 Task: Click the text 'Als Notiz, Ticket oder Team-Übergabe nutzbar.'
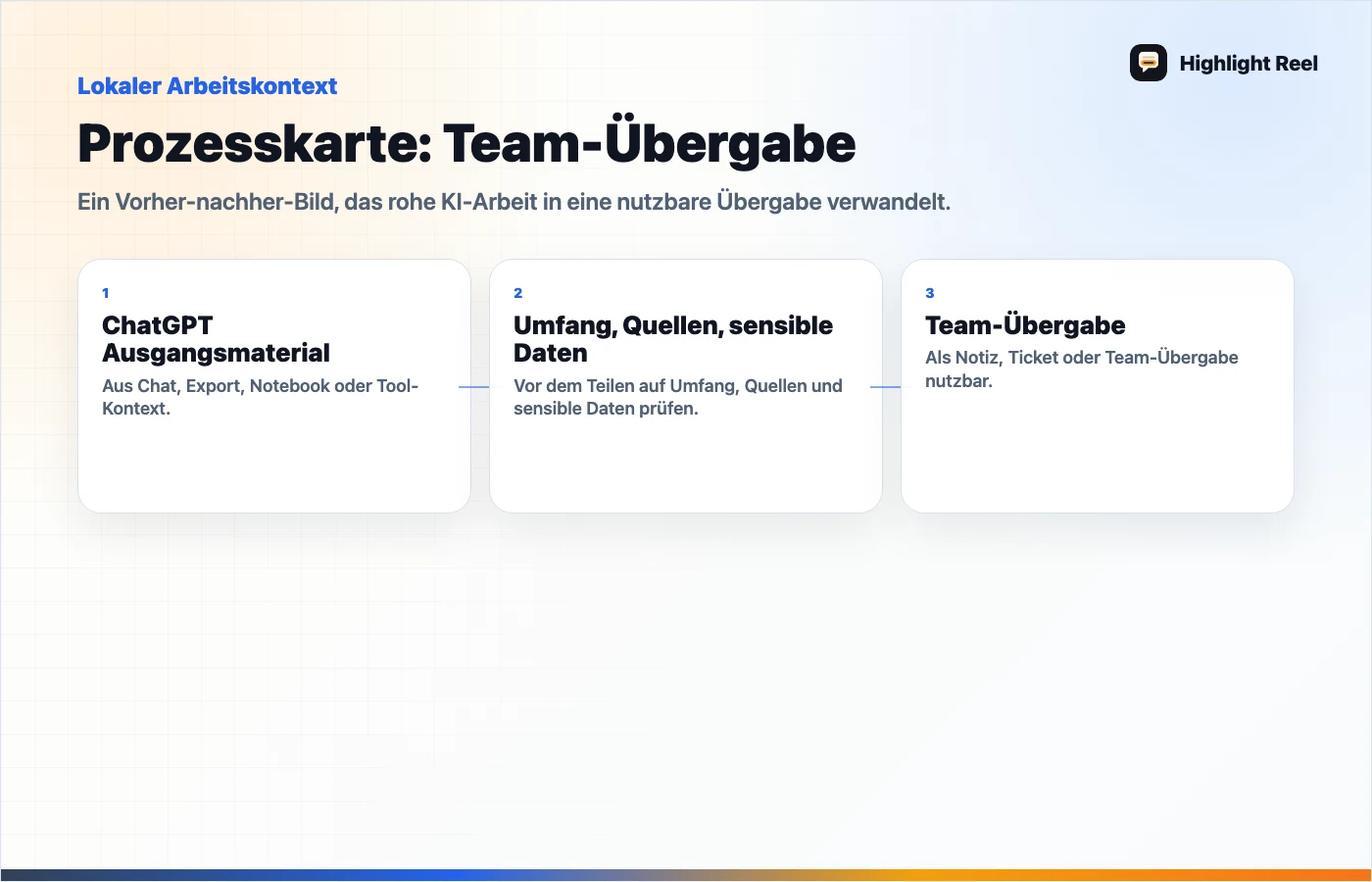(x=1082, y=369)
